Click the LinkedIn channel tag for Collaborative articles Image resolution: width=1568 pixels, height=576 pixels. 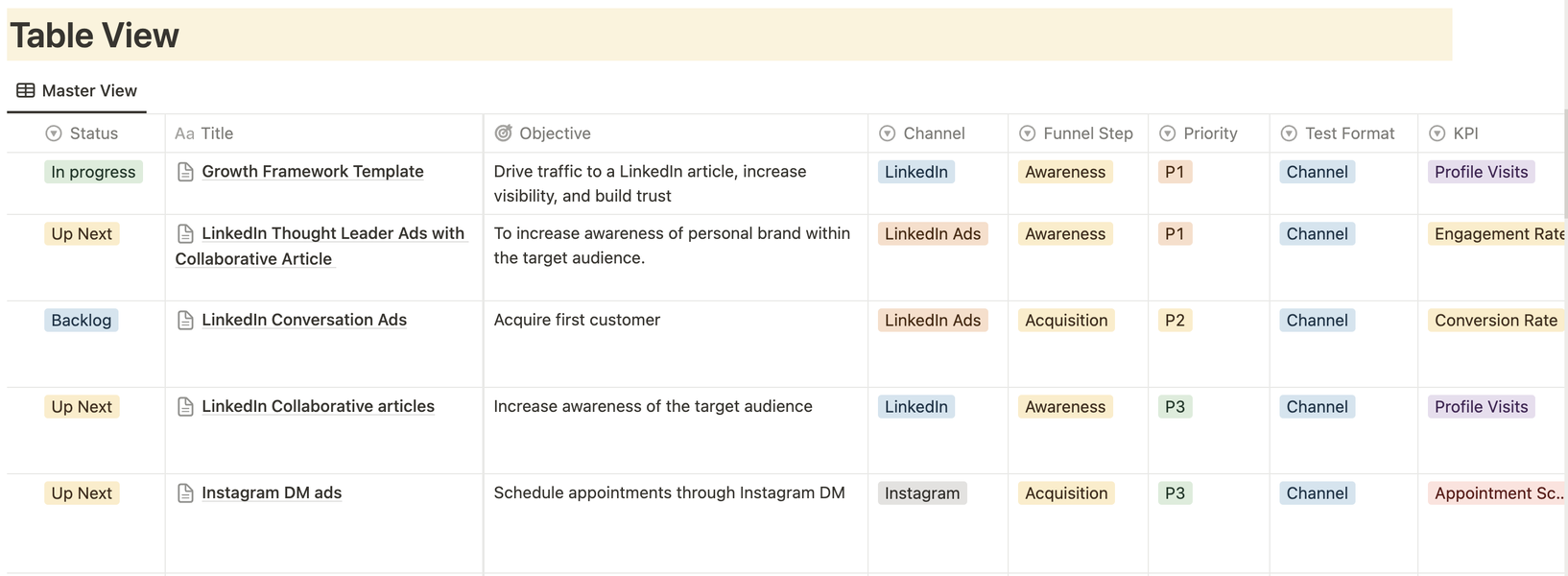(916, 406)
